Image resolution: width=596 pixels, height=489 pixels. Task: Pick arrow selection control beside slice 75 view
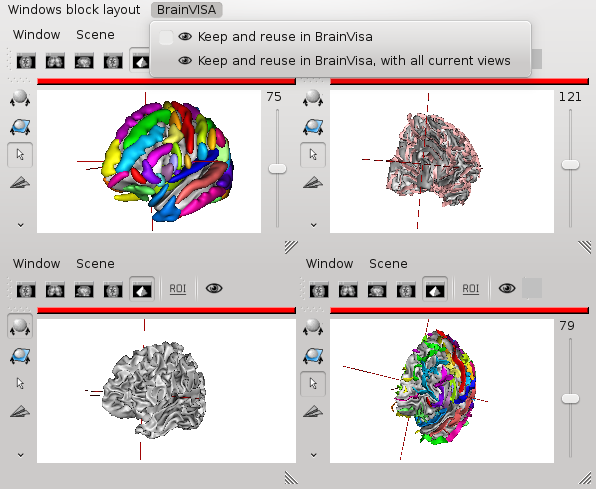pyautogui.click(x=20, y=155)
